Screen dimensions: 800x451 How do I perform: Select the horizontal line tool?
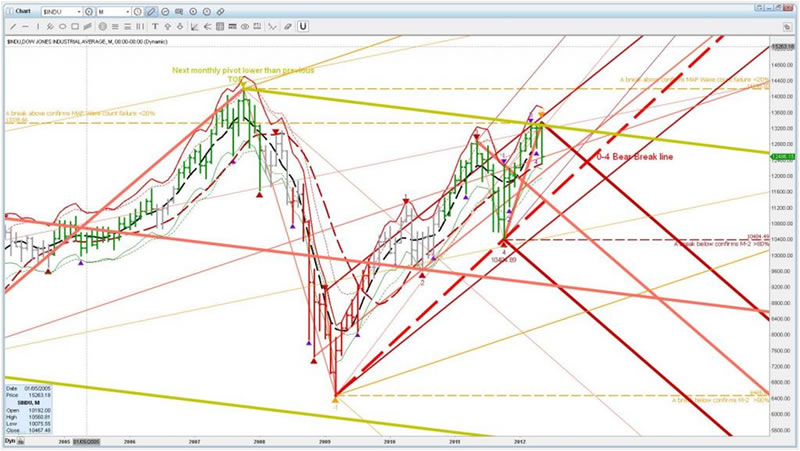pos(25,27)
